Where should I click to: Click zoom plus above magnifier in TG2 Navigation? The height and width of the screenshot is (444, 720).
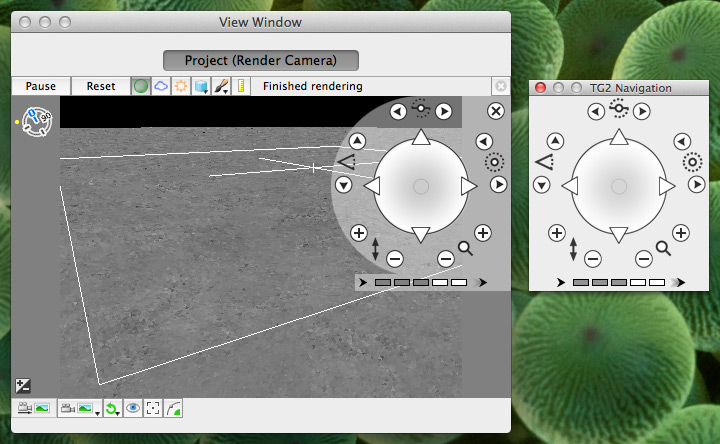coord(681,233)
